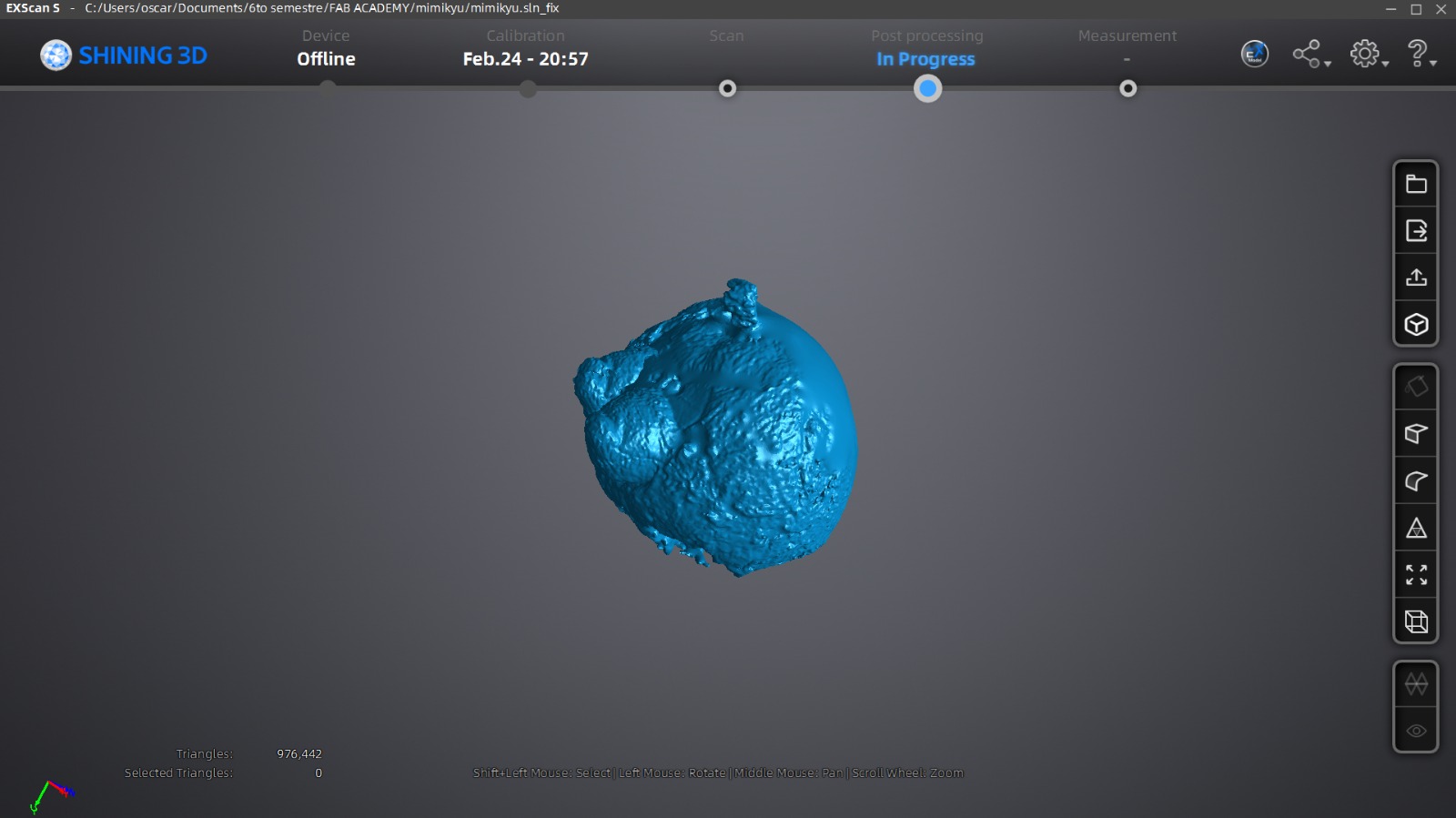This screenshot has width=1456, height=818.
Task: Click the triangle mesh simplification icon
Action: (1416, 528)
